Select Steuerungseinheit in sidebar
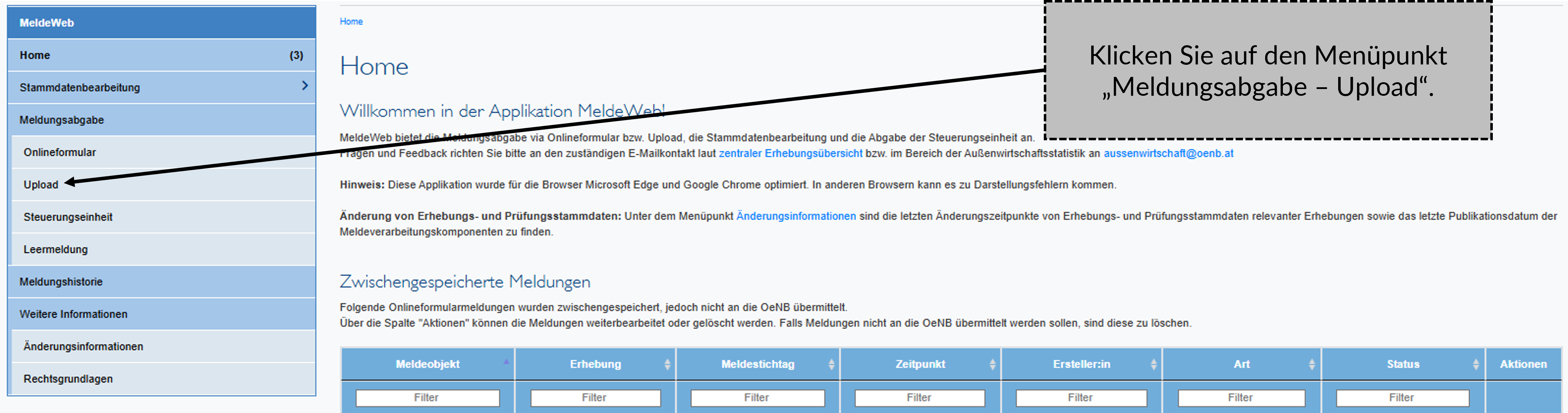1568x413 pixels. (x=68, y=217)
